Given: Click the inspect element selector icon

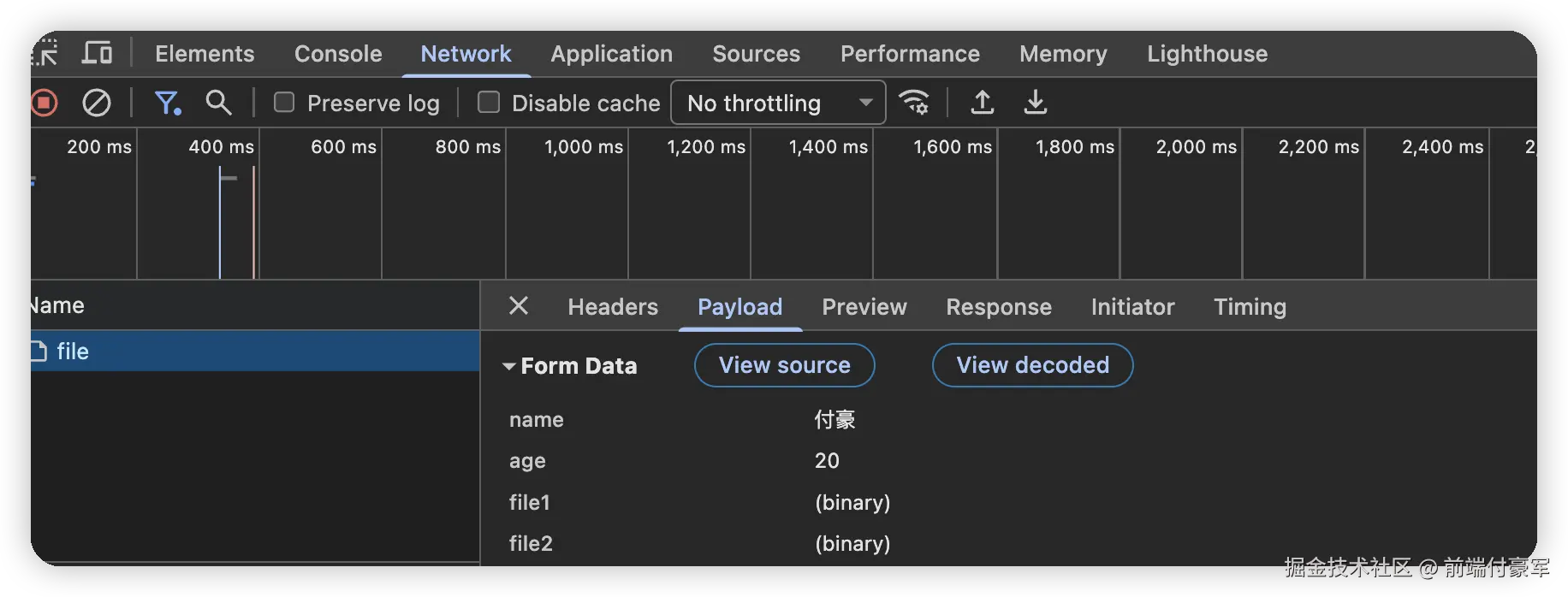Looking at the screenshot, I should (45, 53).
